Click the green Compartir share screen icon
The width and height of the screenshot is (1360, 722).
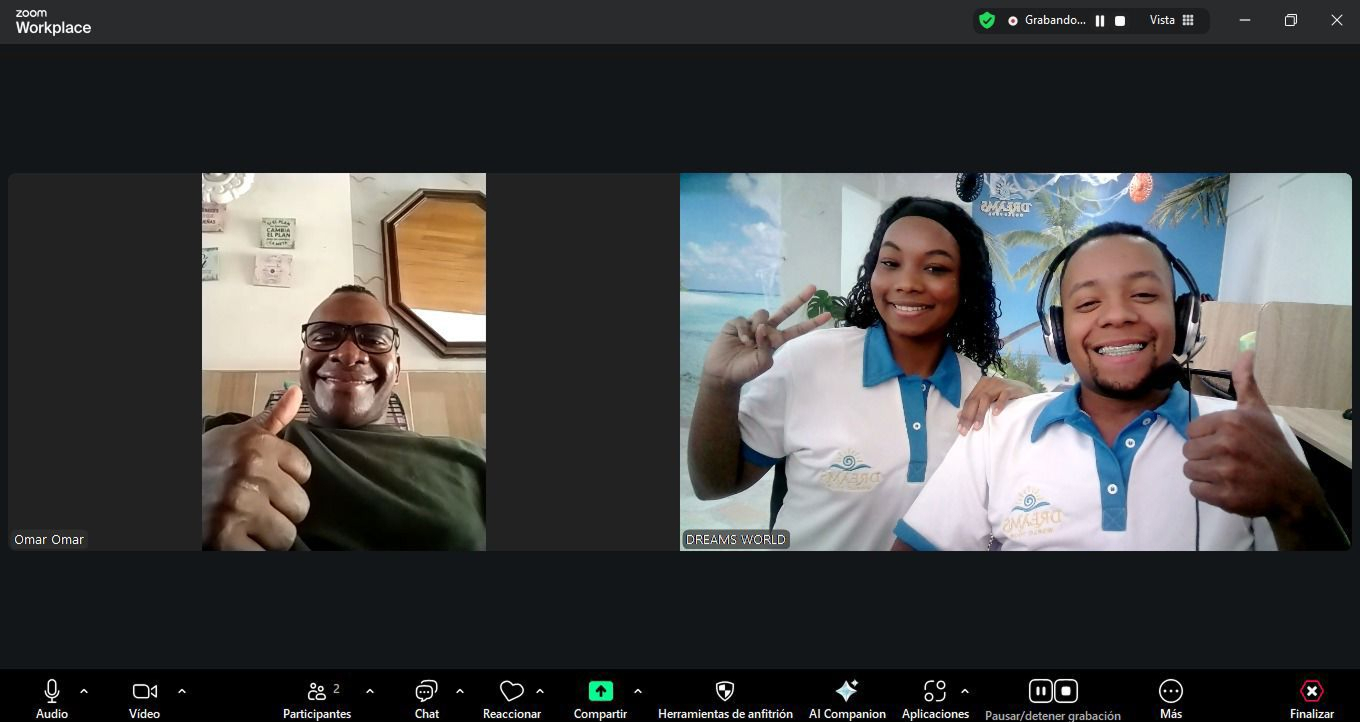(600, 691)
